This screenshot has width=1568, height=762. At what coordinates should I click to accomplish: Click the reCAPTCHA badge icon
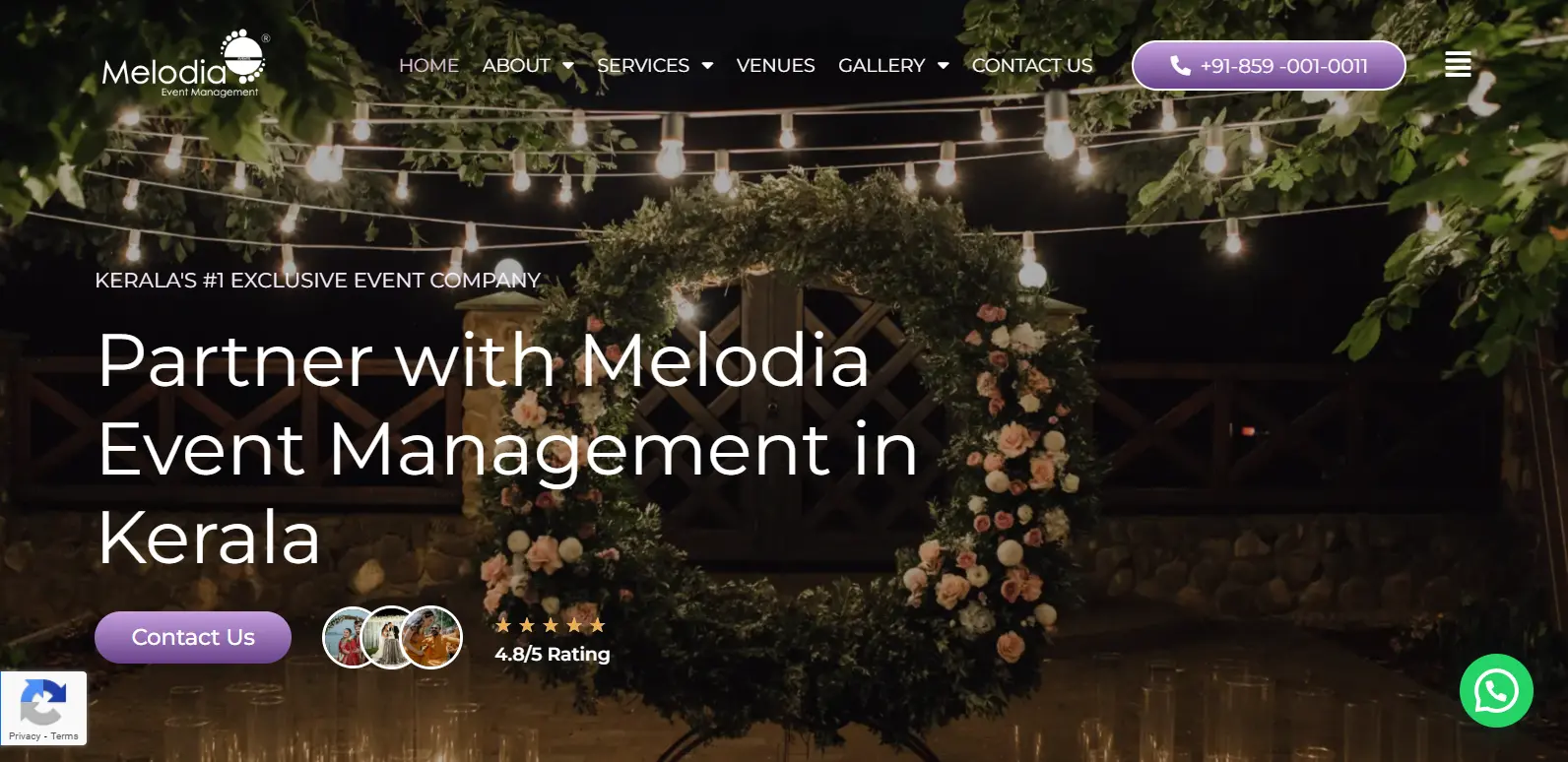pyautogui.click(x=43, y=702)
